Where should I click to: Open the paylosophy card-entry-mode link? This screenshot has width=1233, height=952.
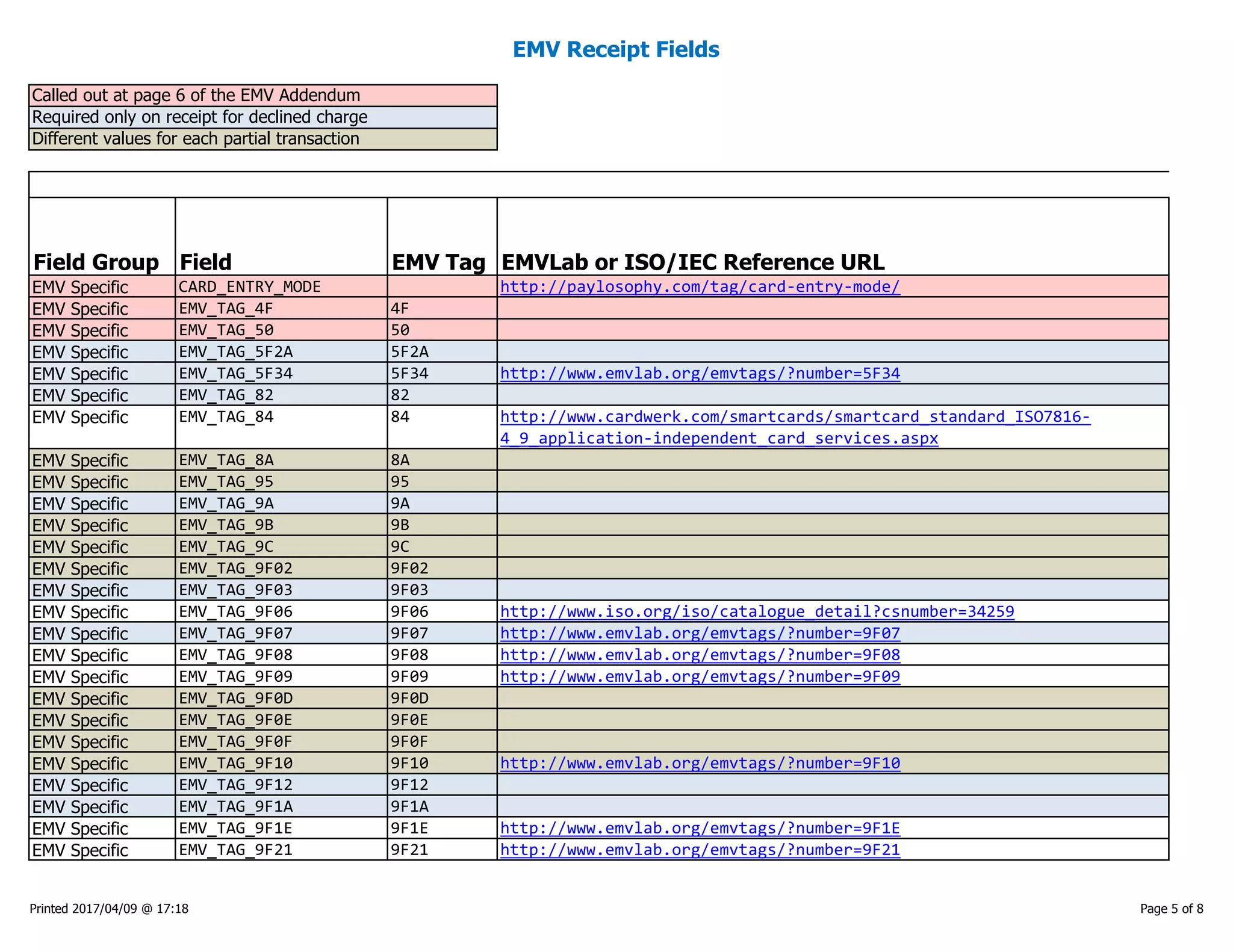pyautogui.click(x=700, y=286)
